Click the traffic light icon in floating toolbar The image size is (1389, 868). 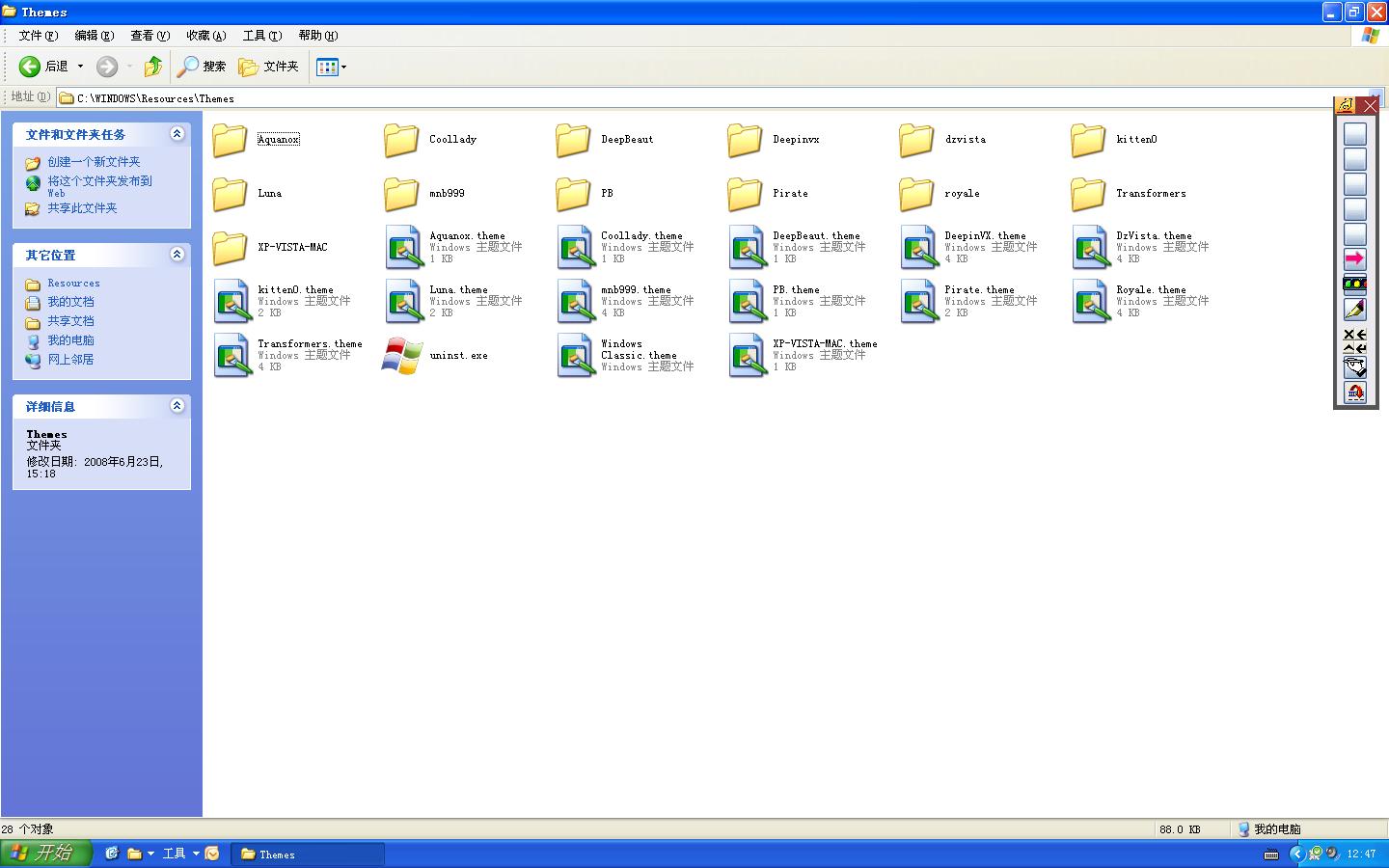point(1354,284)
